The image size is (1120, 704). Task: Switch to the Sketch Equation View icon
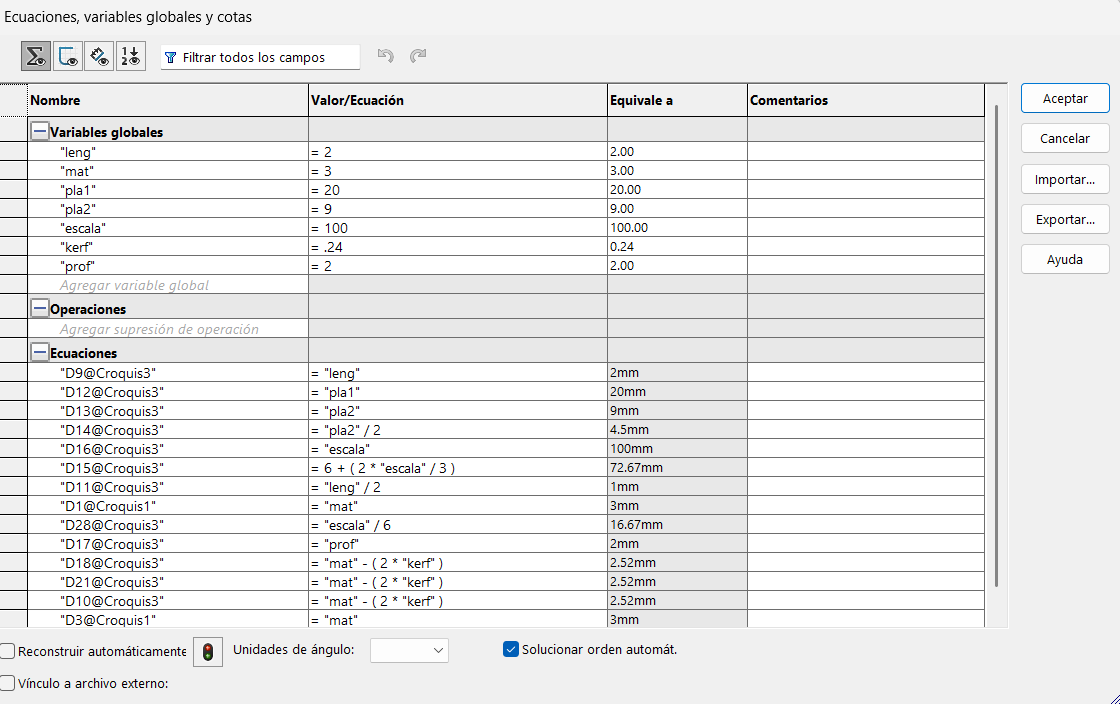[x=68, y=57]
